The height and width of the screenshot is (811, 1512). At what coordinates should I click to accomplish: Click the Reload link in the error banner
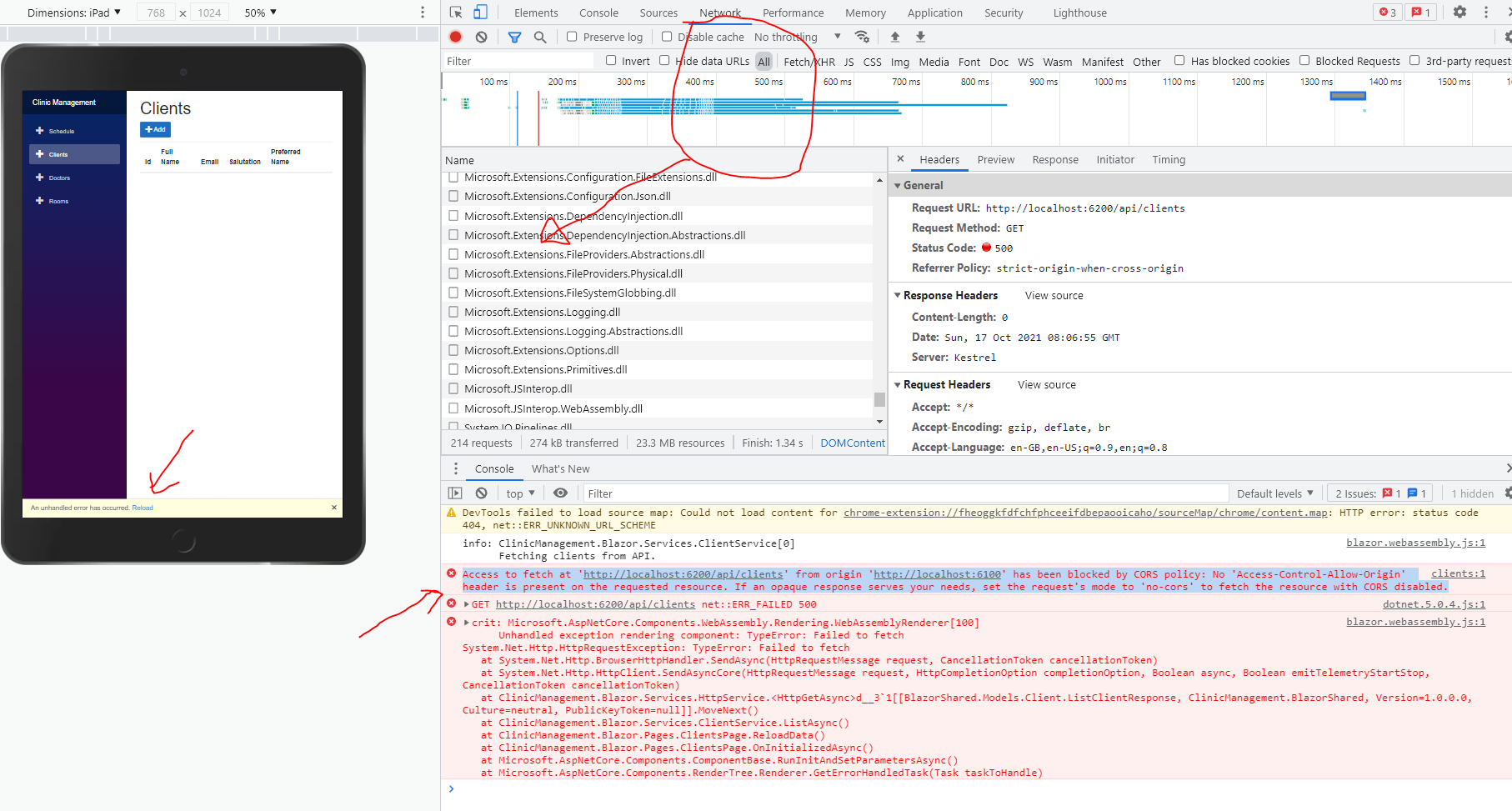(x=143, y=508)
